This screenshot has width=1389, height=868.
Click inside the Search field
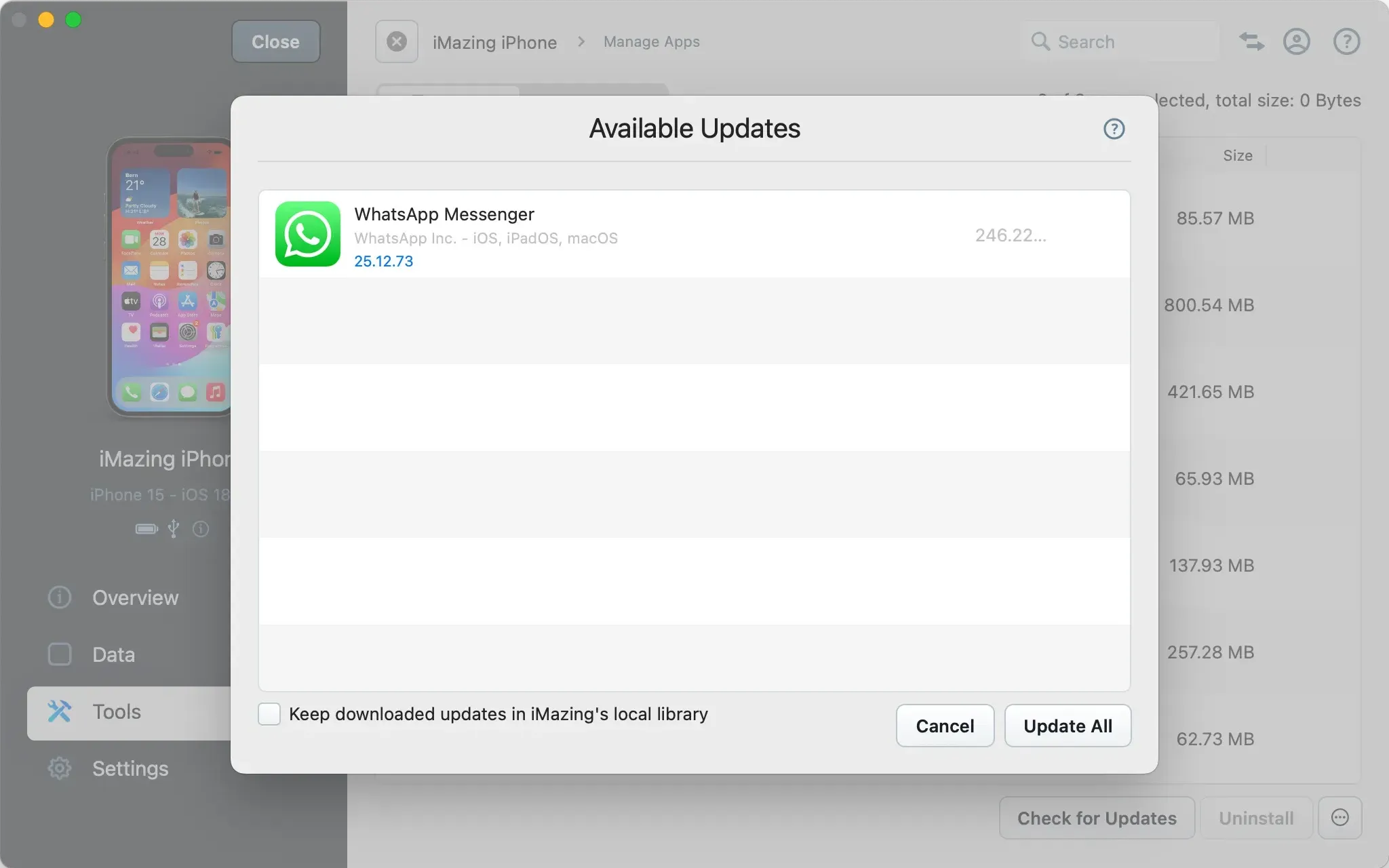(1119, 41)
